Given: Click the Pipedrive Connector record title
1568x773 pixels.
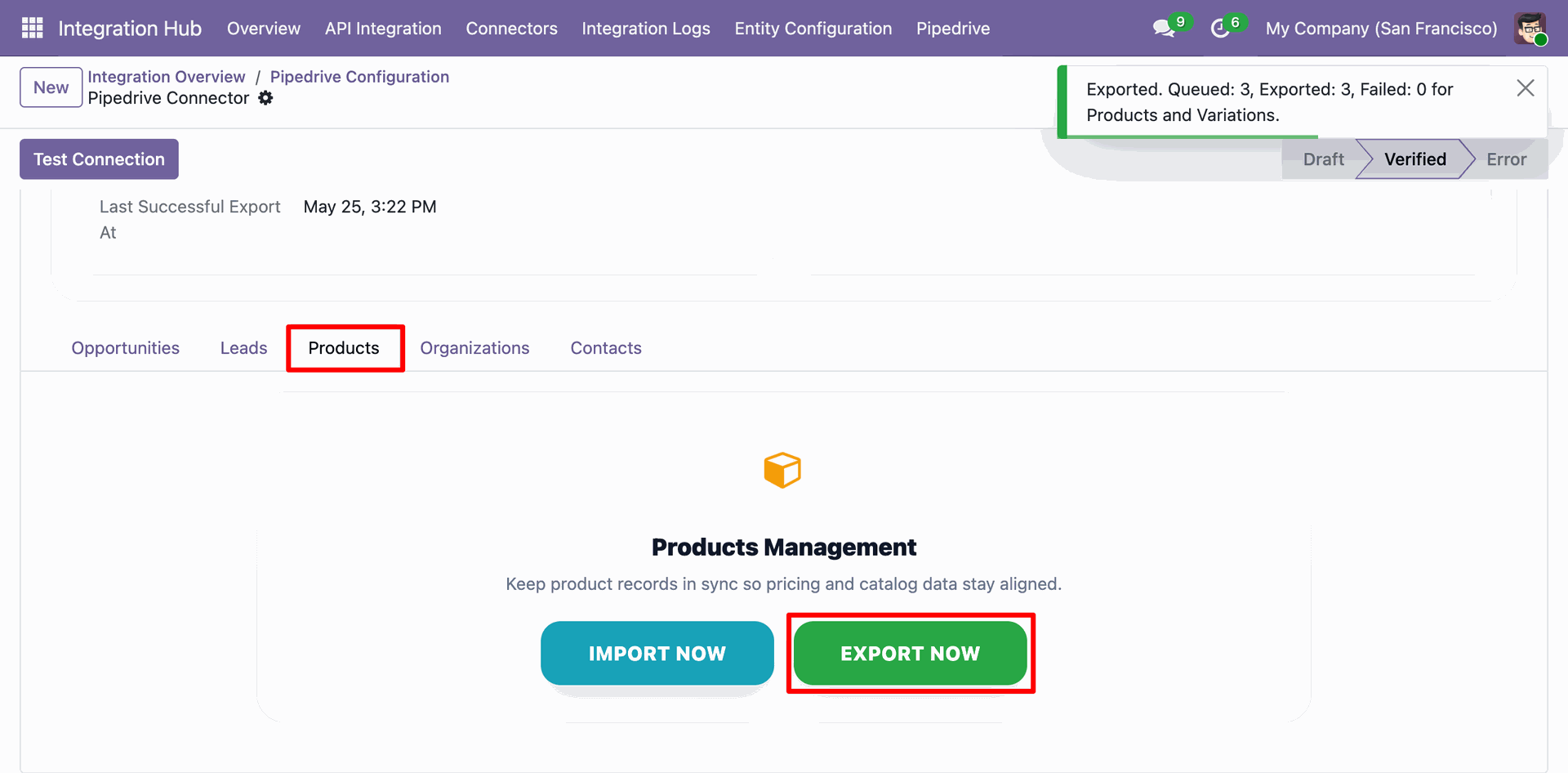Looking at the screenshot, I should (168, 98).
